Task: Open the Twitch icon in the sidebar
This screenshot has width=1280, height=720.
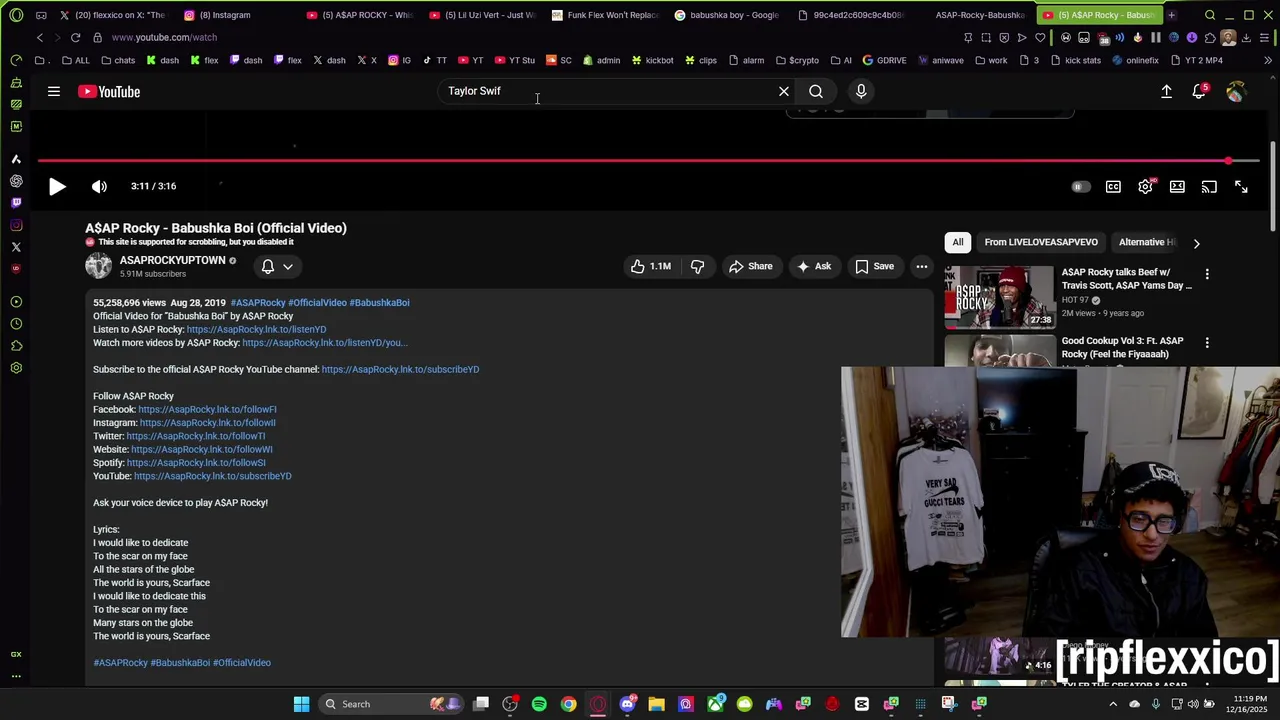Action: click(16, 203)
